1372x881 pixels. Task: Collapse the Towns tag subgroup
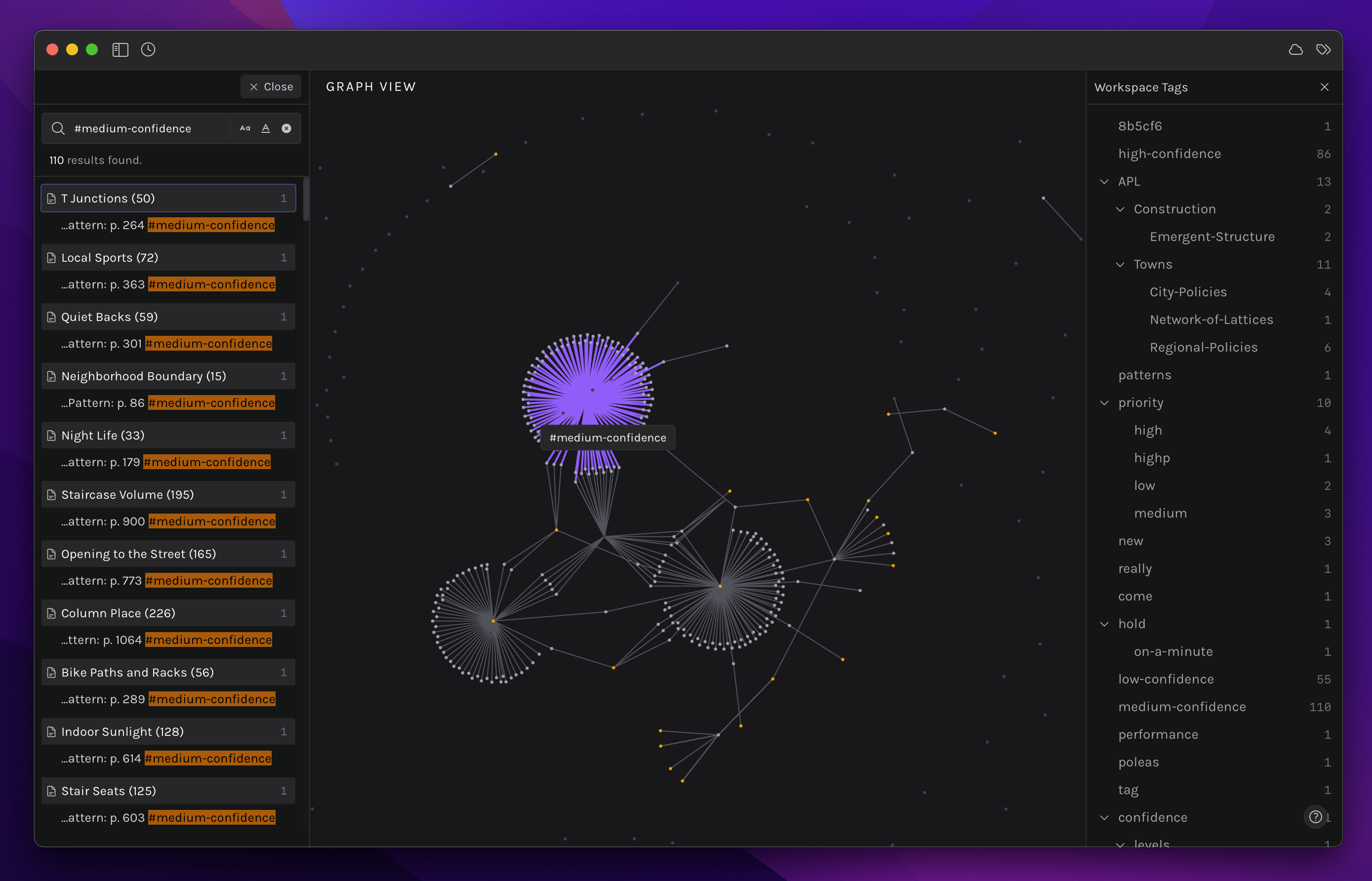click(x=1120, y=264)
